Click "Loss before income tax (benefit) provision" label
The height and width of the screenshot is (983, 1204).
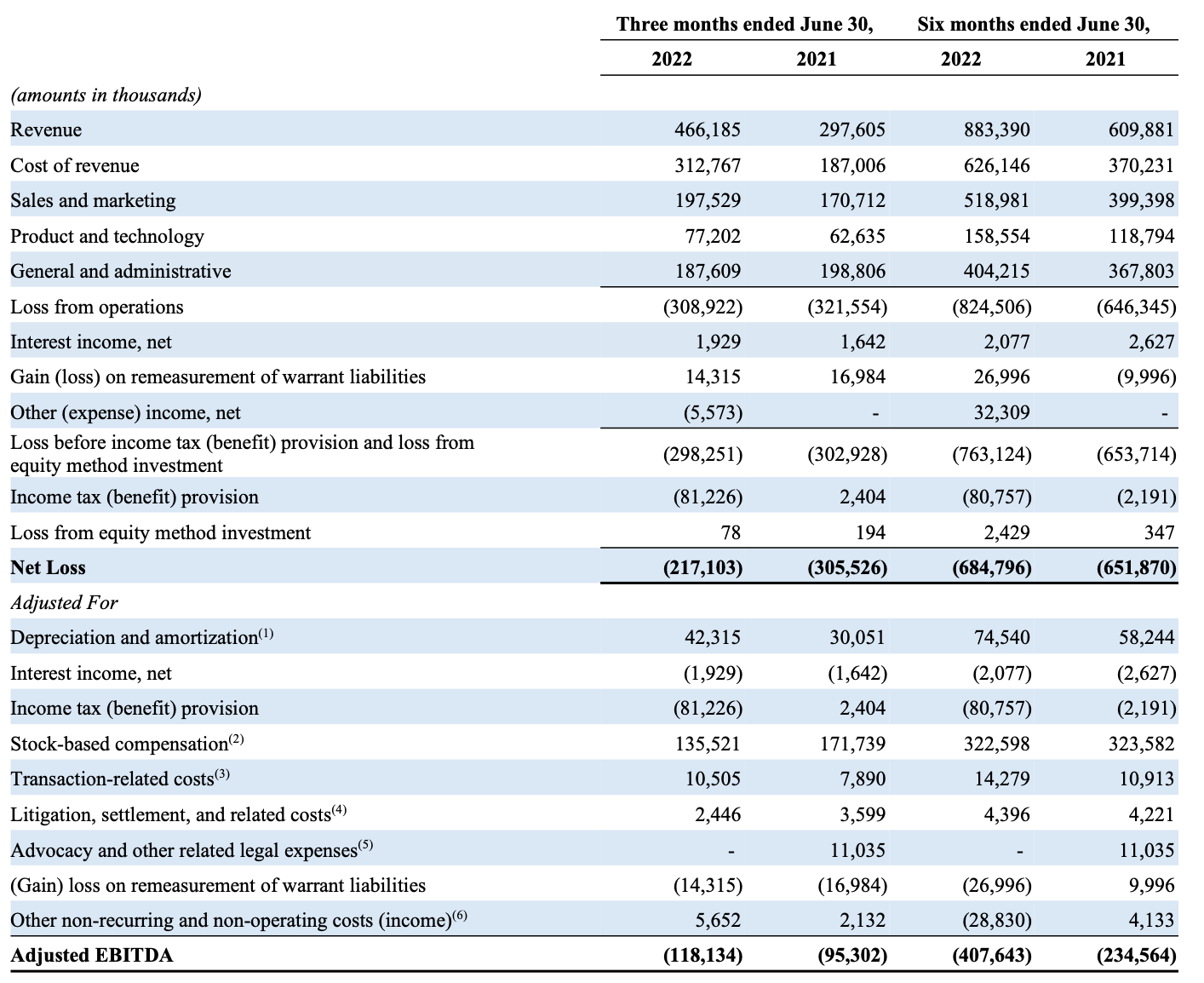click(243, 453)
